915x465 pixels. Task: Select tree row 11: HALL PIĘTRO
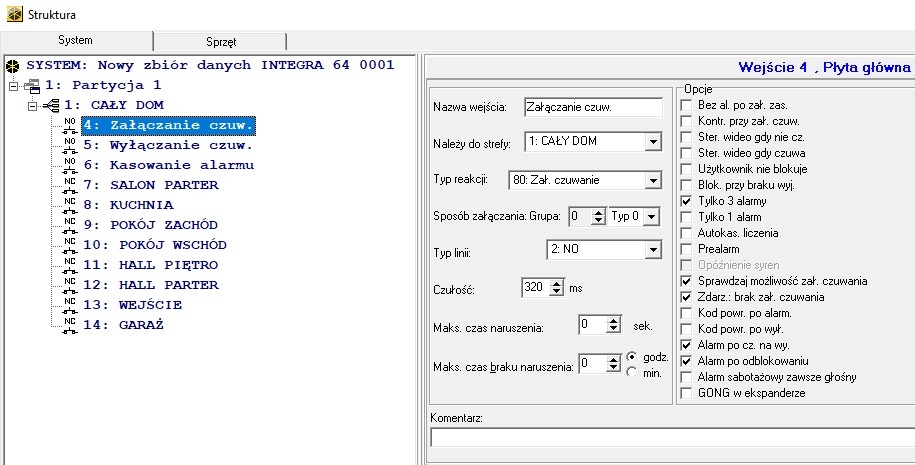(x=151, y=265)
